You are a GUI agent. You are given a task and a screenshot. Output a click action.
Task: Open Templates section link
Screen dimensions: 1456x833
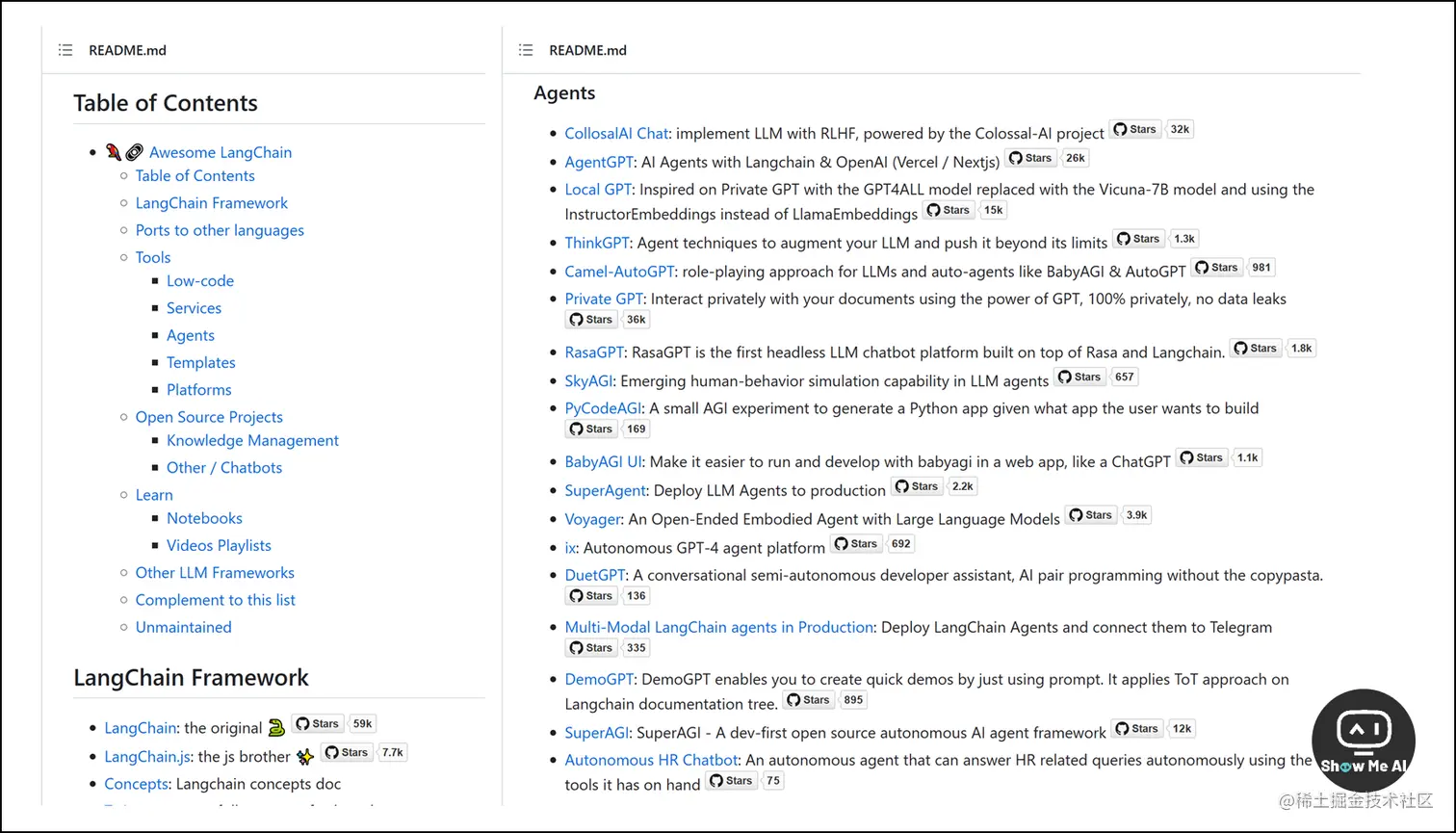(201, 362)
